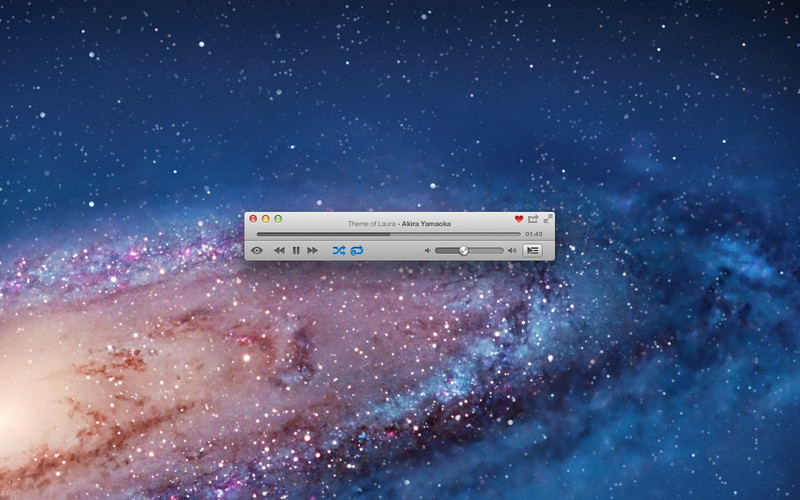
Task: Click the volume slider knob
Action: (464, 250)
